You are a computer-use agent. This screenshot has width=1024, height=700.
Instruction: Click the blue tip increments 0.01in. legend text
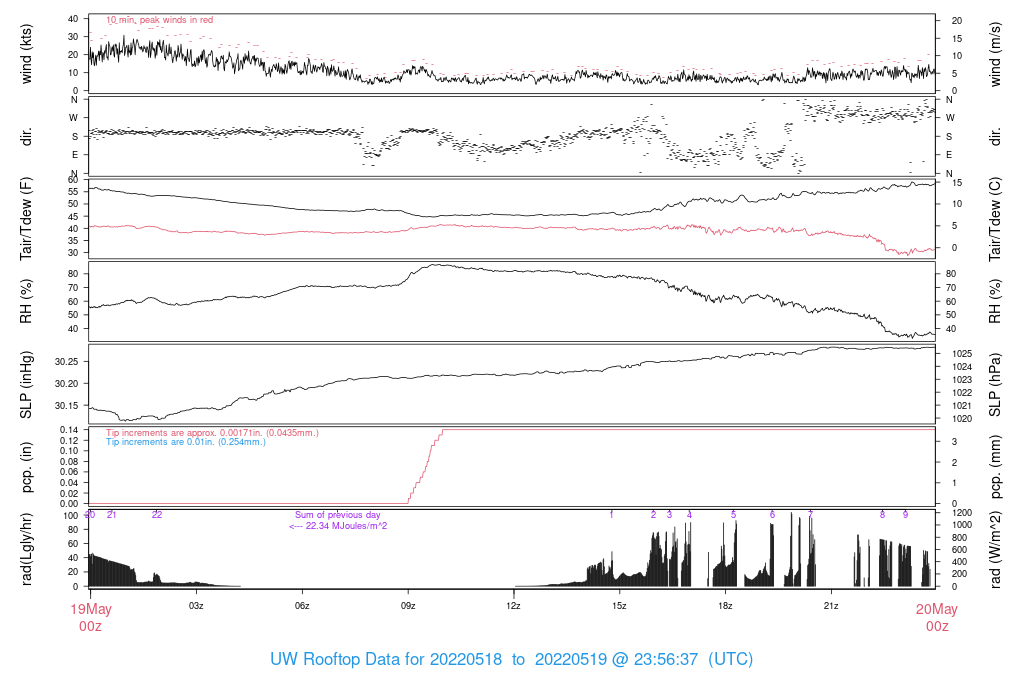point(186,441)
